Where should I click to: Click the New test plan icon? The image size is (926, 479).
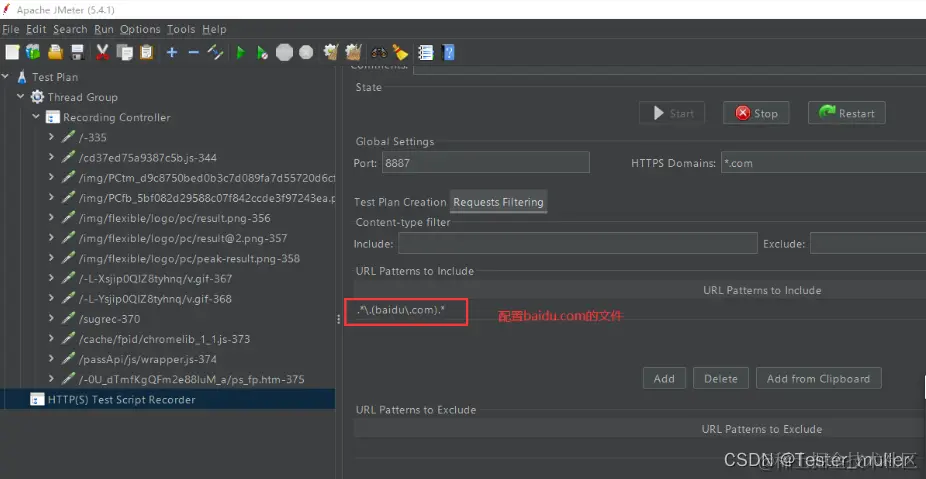pyautogui.click(x=12, y=53)
